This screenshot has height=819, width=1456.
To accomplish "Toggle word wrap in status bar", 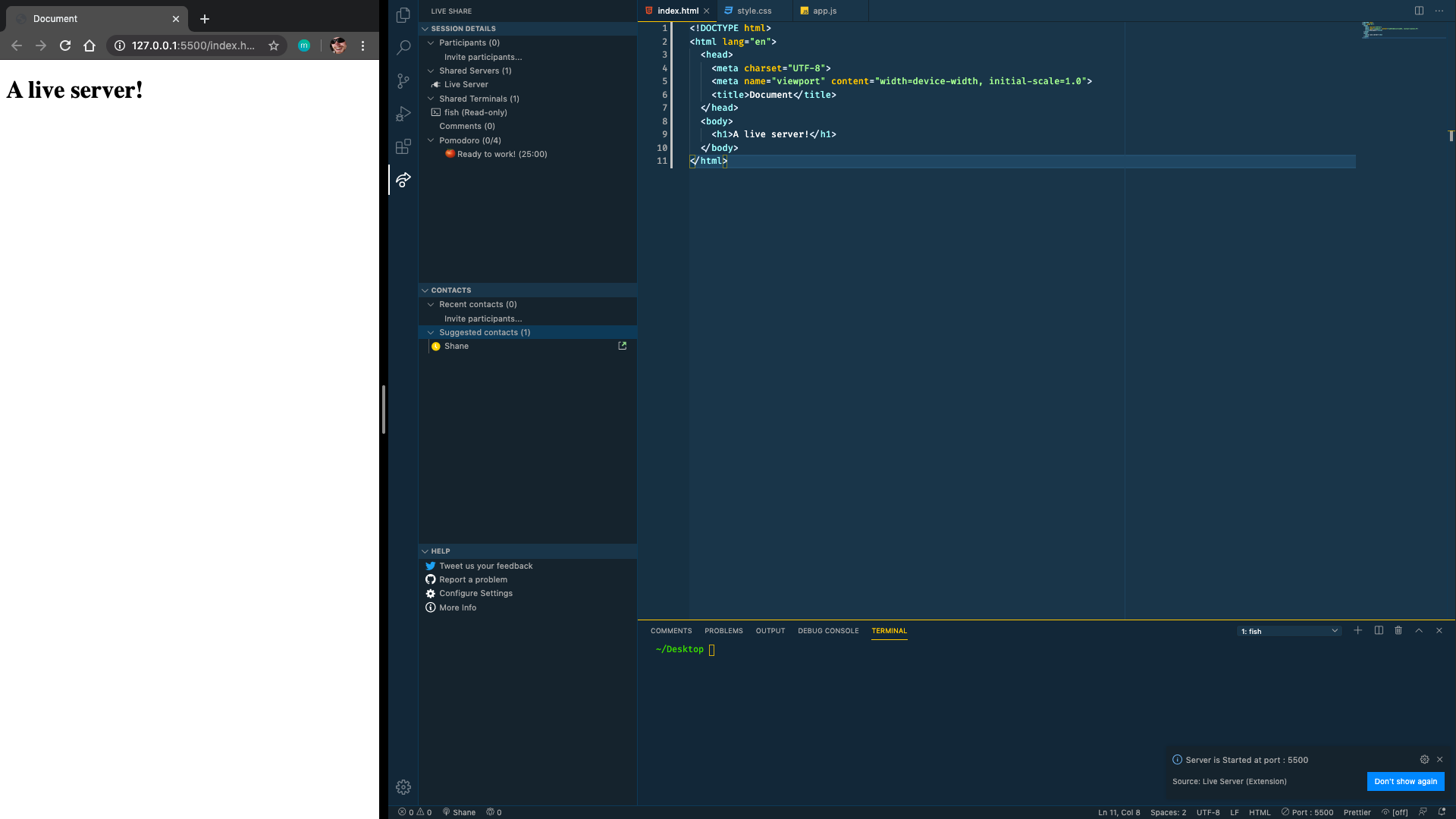I will pos(1398,812).
